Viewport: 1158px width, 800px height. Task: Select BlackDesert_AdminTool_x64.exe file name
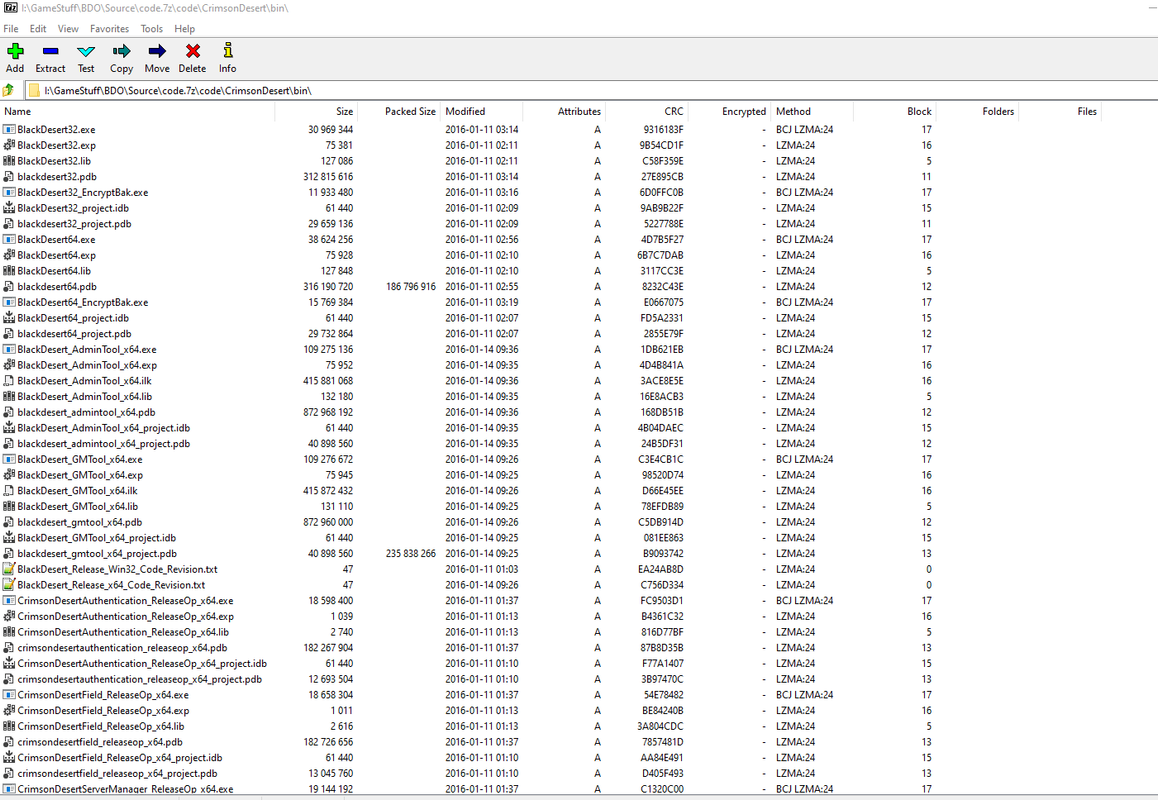pos(87,349)
